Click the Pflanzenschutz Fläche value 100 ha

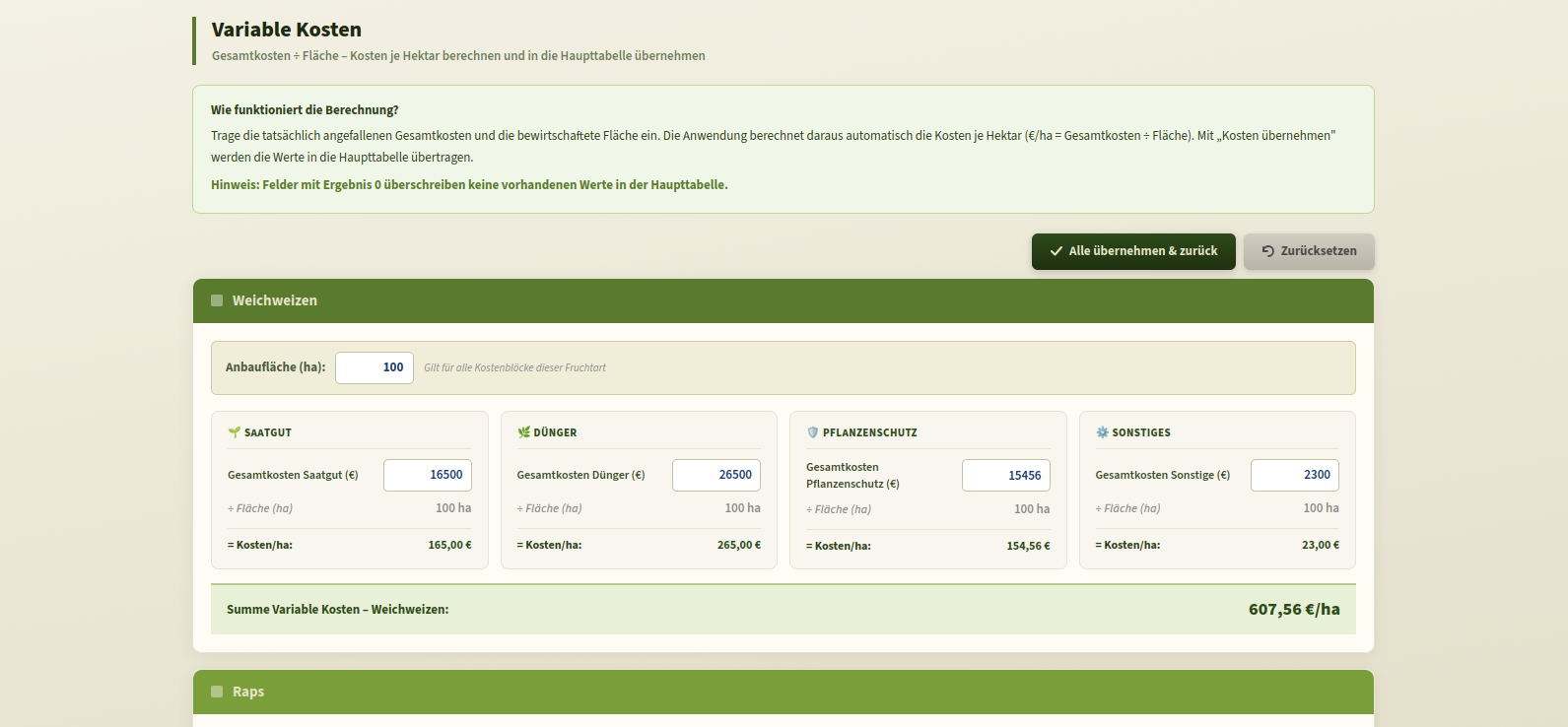[x=1031, y=509]
